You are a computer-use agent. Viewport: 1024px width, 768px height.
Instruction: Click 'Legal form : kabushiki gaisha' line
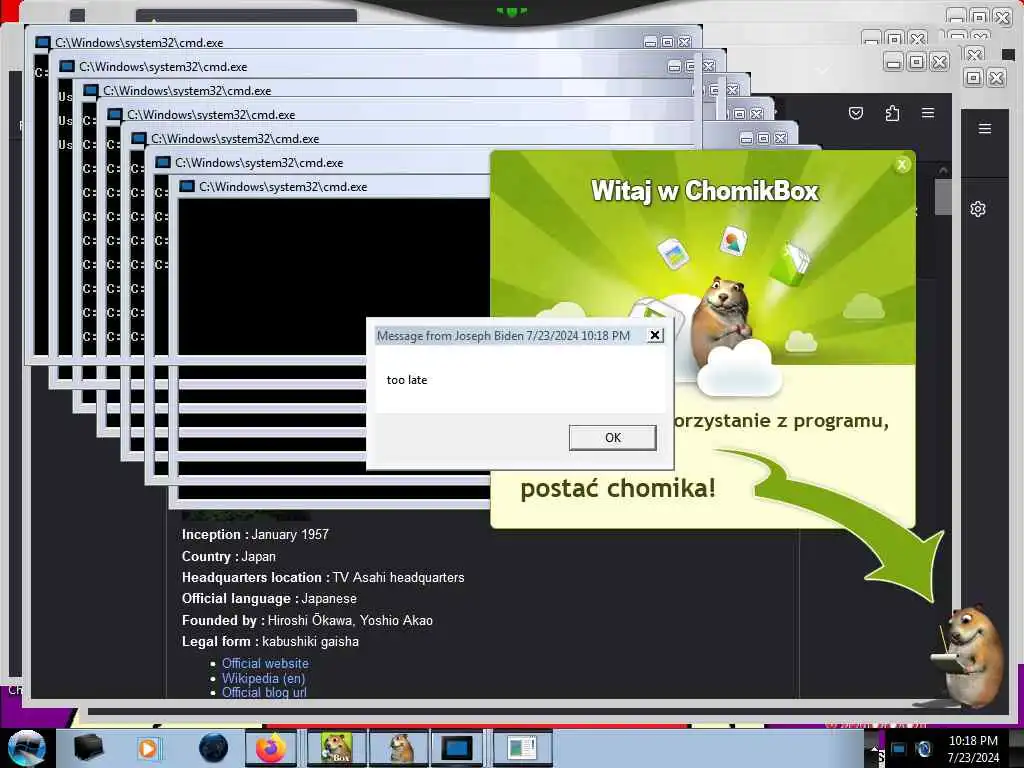[270, 641]
